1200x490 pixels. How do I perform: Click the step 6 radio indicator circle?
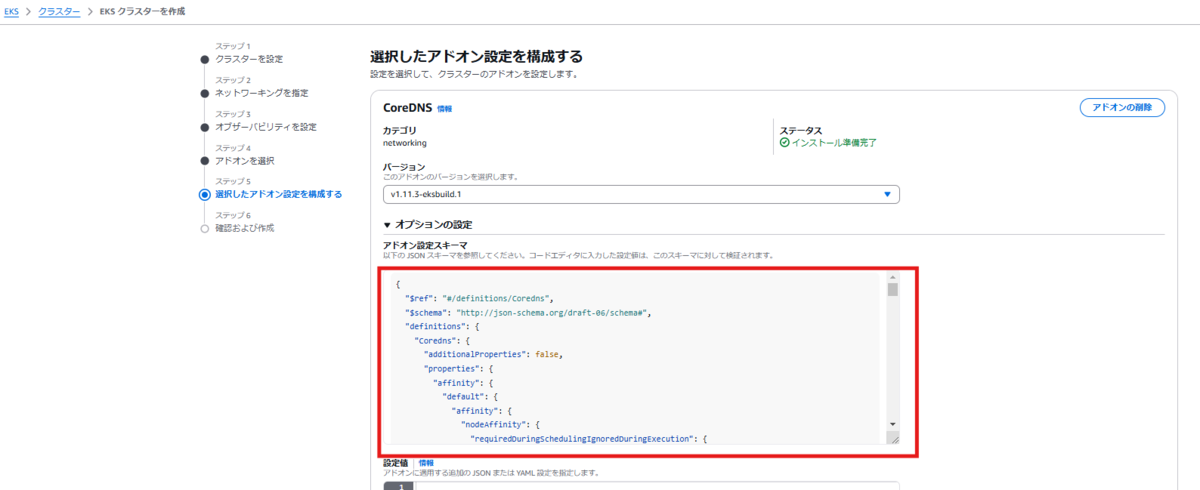[205, 228]
